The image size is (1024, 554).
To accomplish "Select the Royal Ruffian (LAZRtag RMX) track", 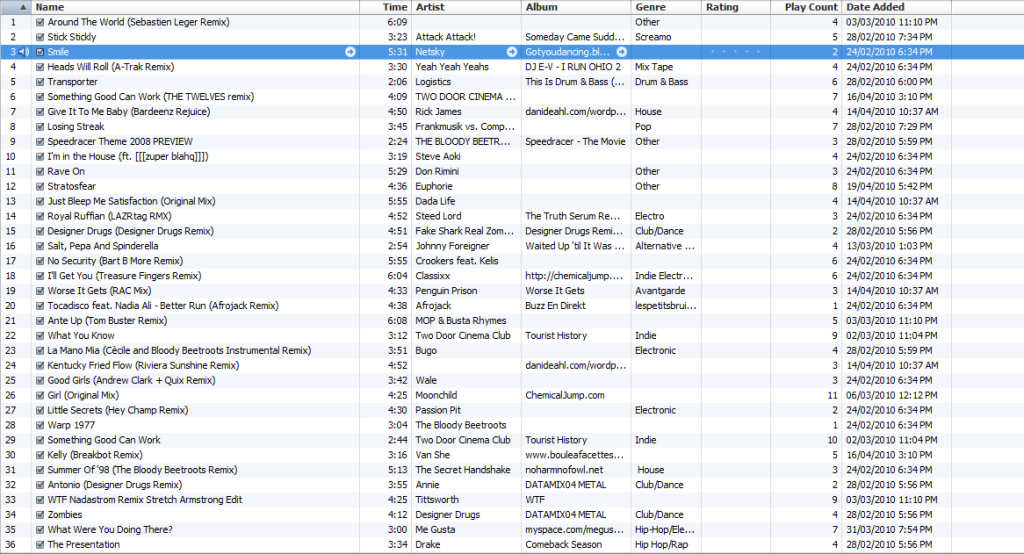I will click(x=109, y=216).
